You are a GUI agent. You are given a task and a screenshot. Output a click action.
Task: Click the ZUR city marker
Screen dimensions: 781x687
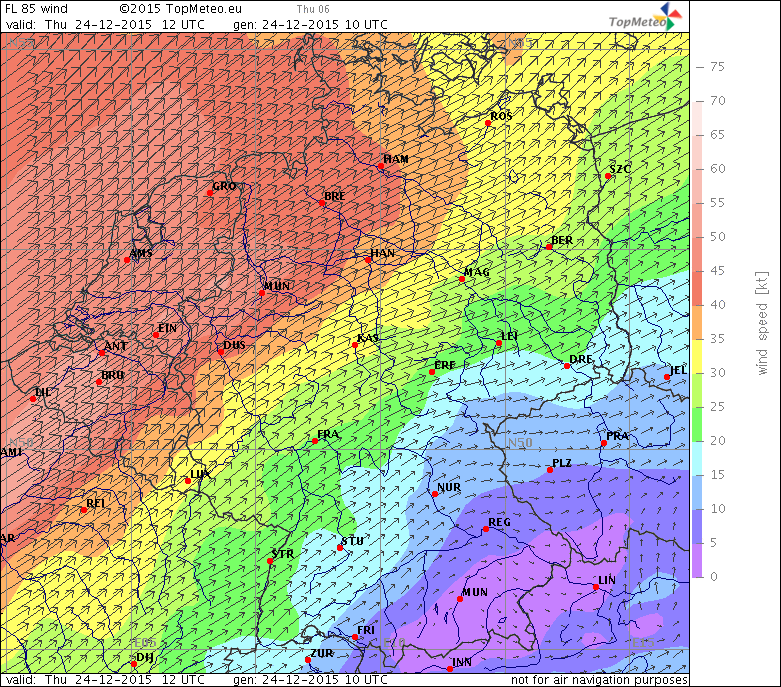[x=308, y=659]
